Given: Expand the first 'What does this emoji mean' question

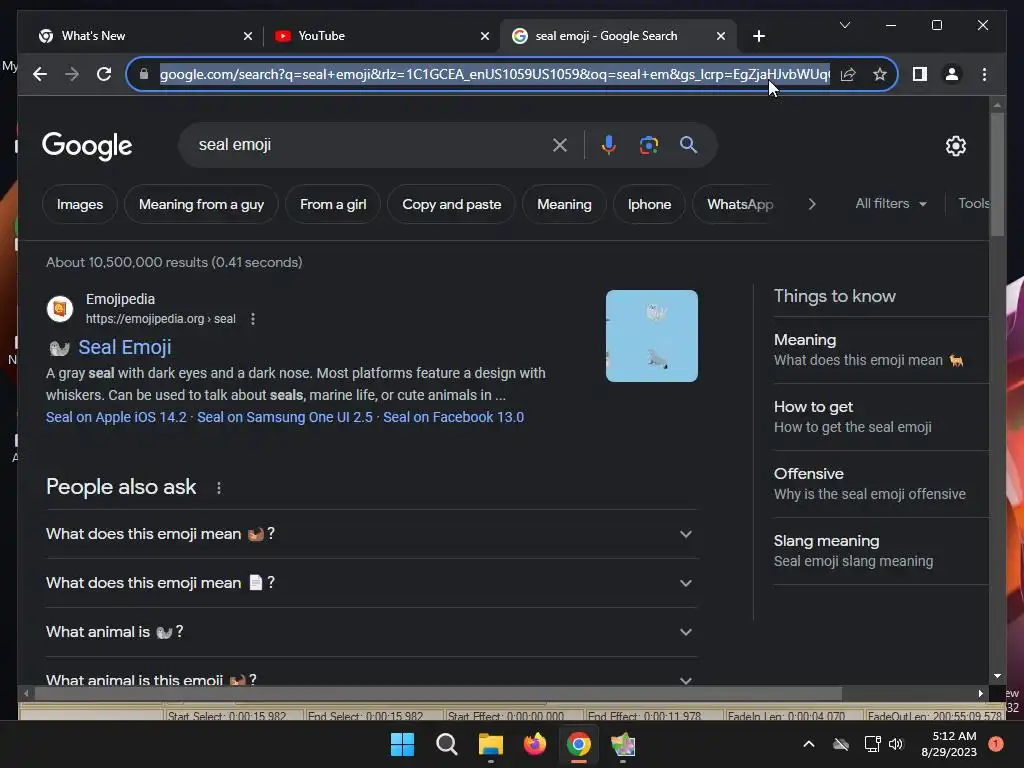Looking at the screenshot, I should [x=372, y=534].
